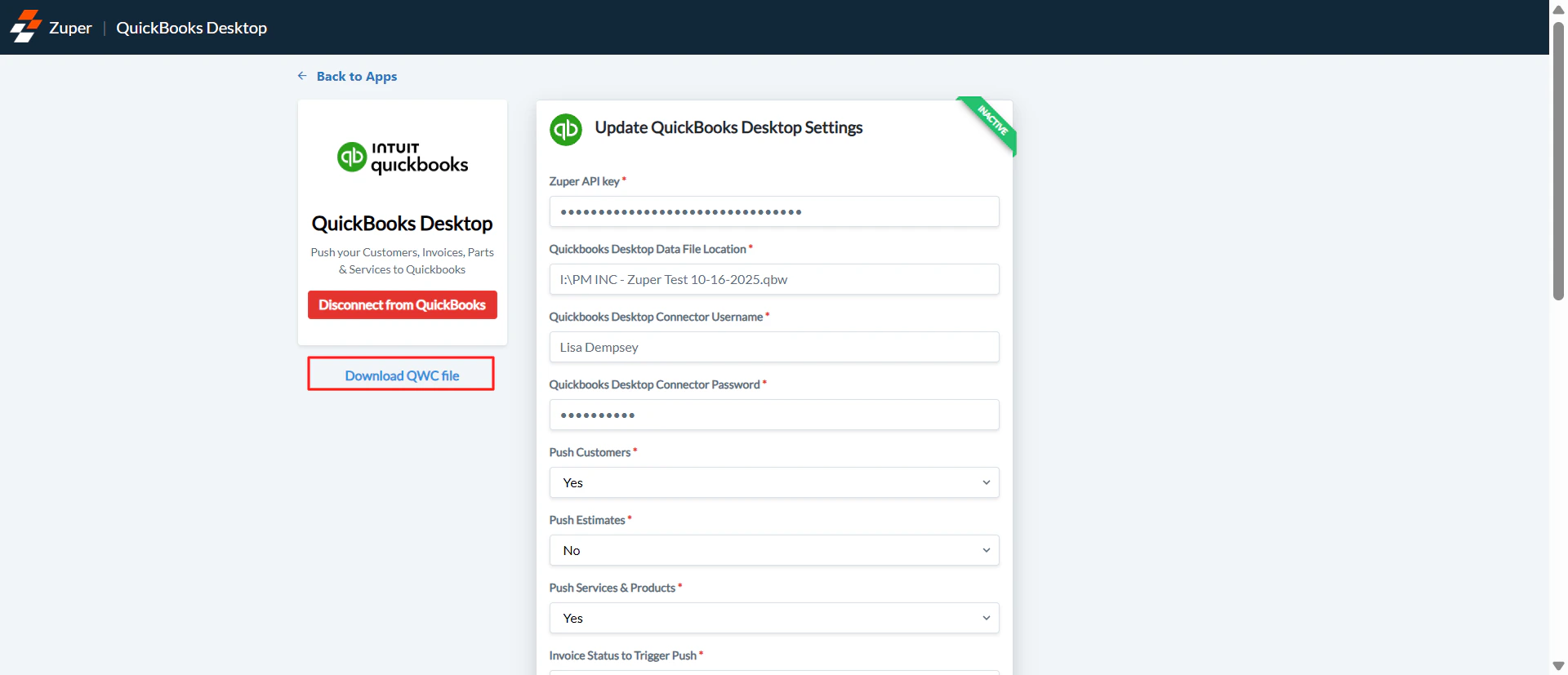This screenshot has height=675, width=1568.
Task: Open the Push Customers dropdown
Action: [774, 482]
